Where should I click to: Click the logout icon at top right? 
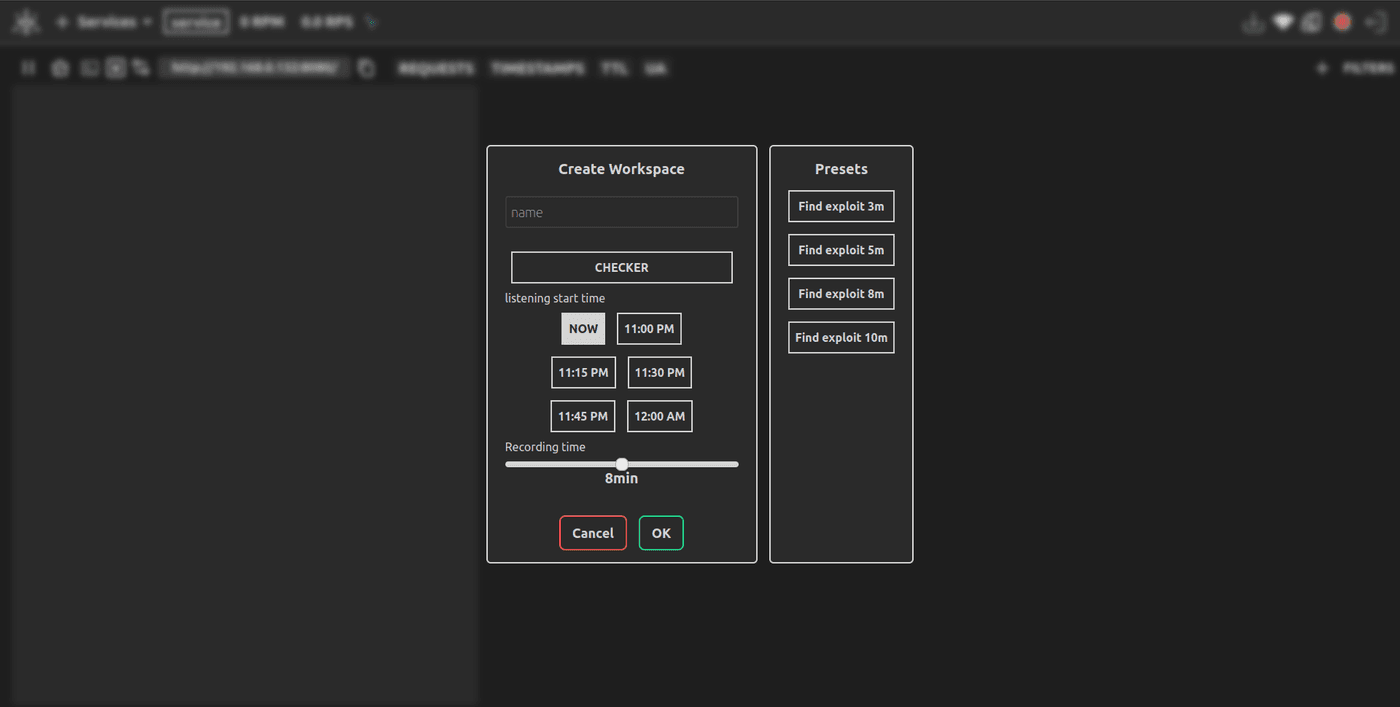click(1374, 22)
